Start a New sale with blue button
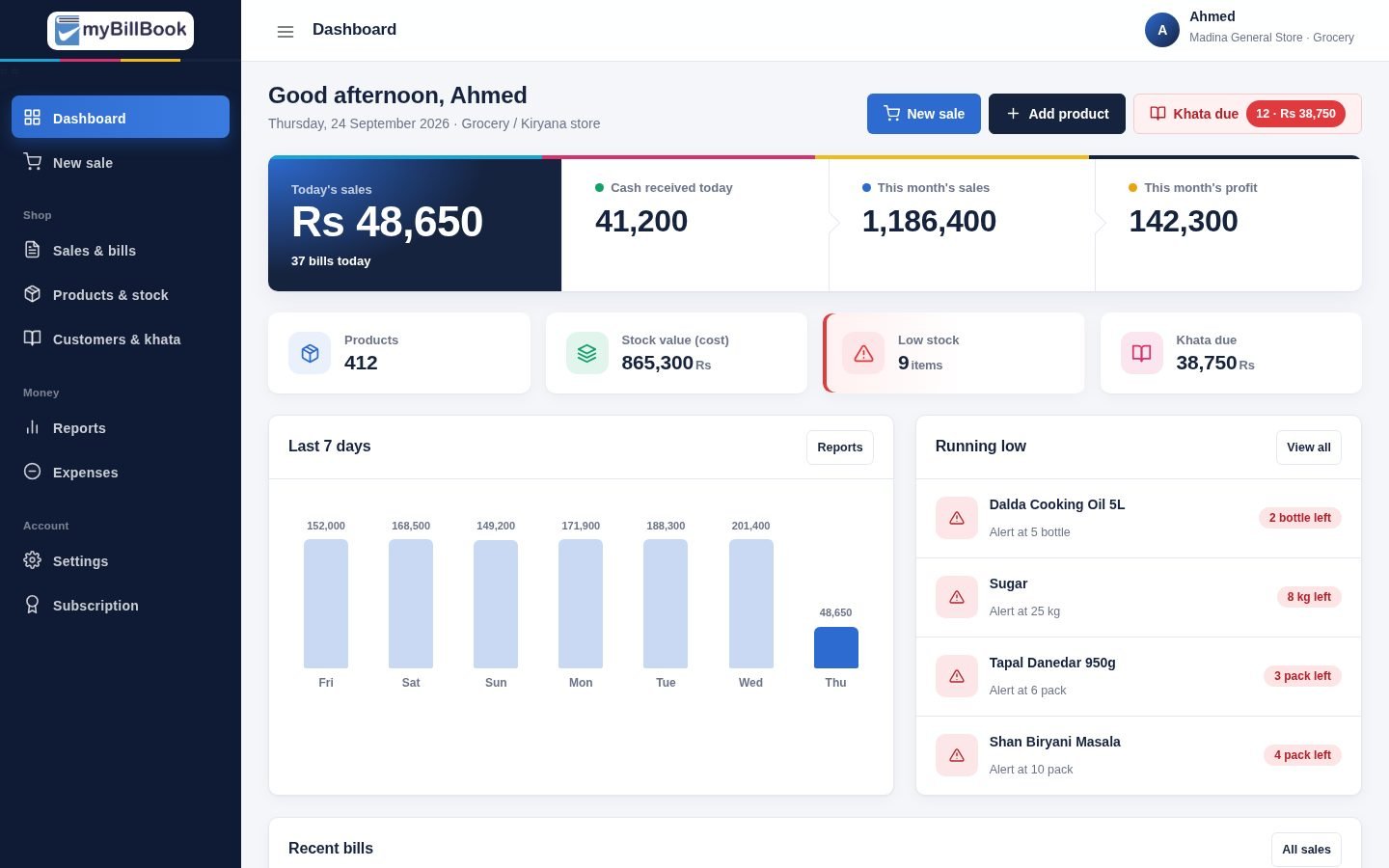1389x868 pixels. tap(924, 114)
